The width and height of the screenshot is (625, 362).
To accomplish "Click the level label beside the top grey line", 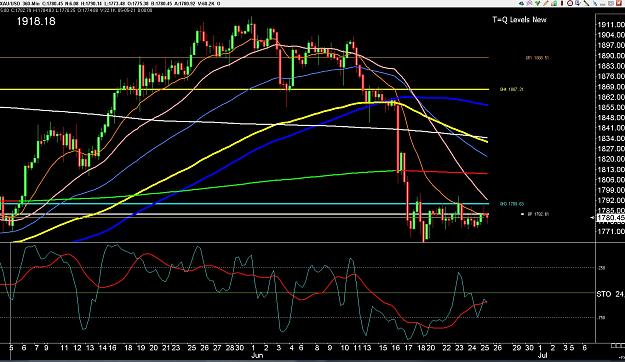I will 537,58.
